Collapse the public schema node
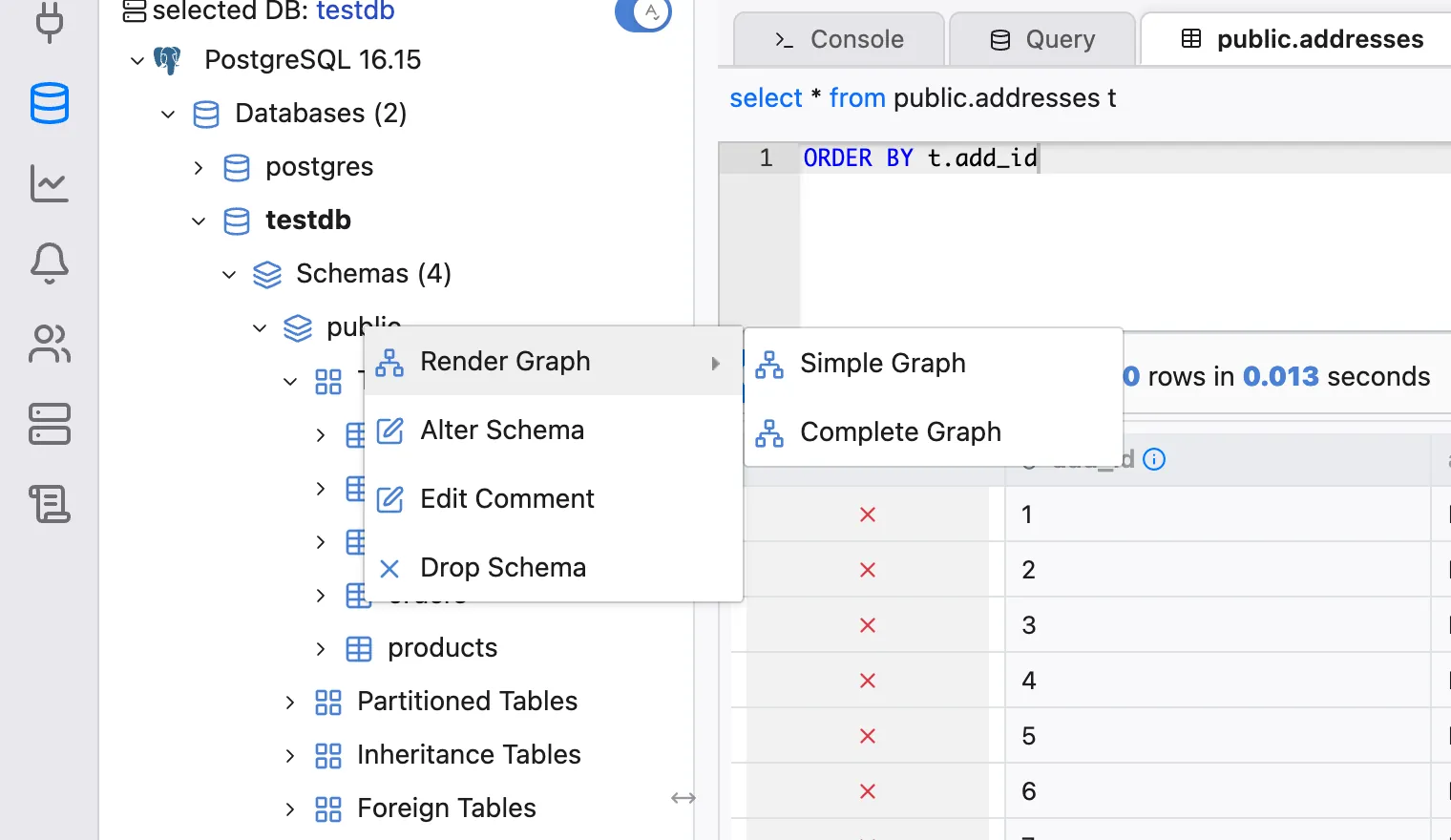 (x=260, y=327)
